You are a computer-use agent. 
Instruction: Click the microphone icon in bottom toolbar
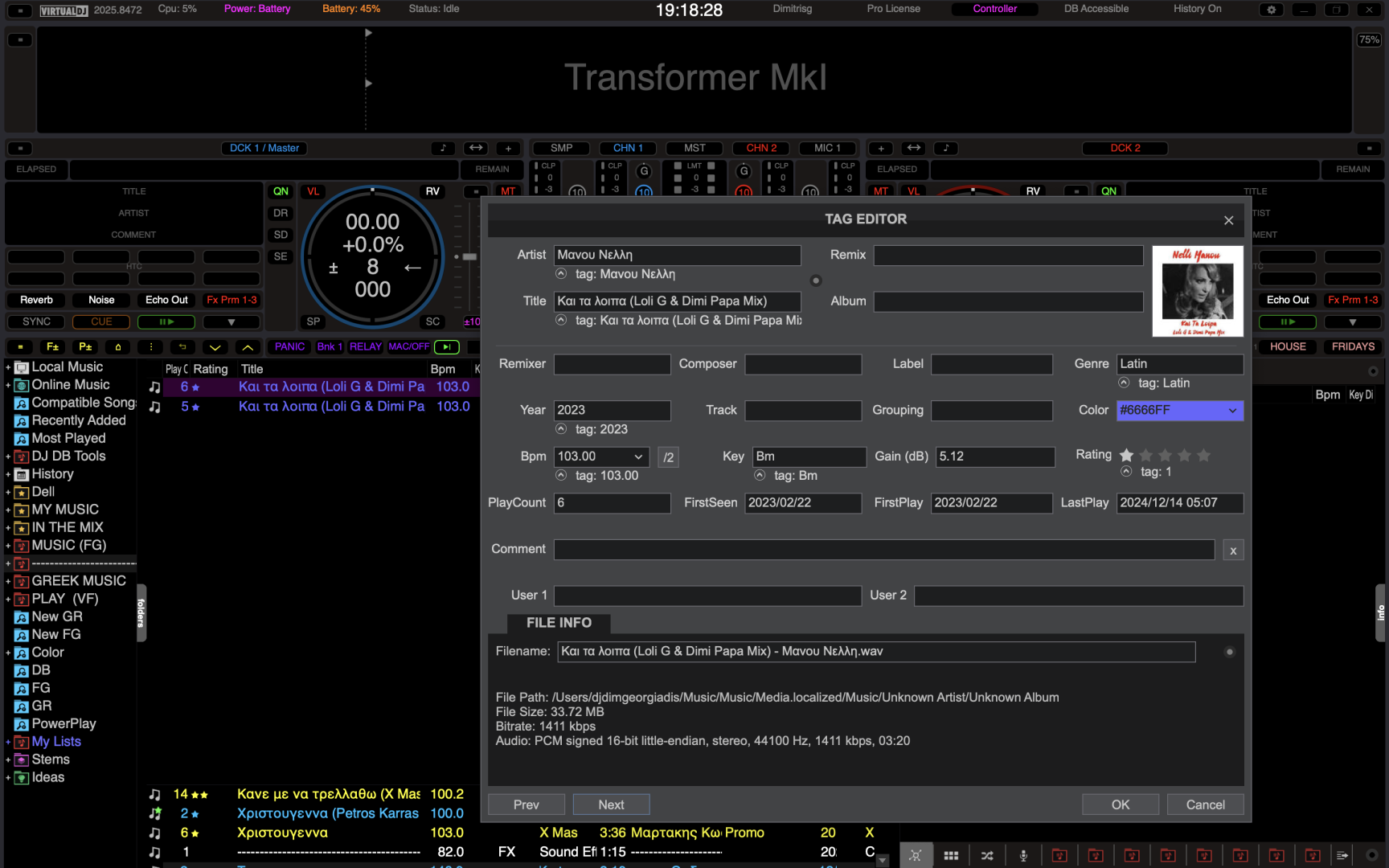(x=1023, y=855)
